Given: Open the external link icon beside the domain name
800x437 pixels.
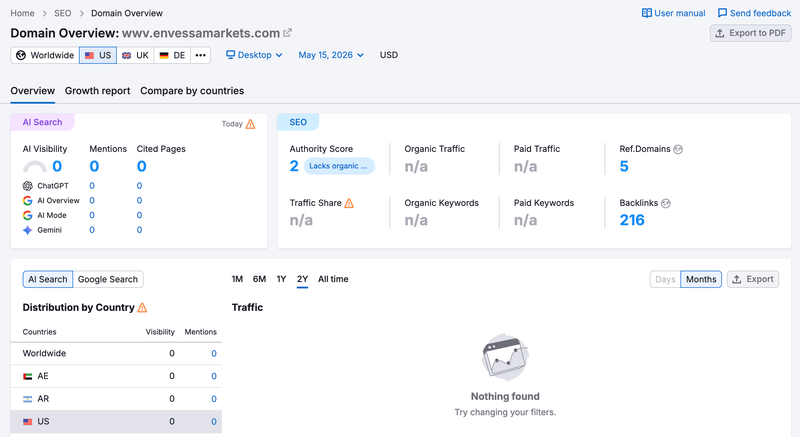Looking at the screenshot, I should click(287, 33).
